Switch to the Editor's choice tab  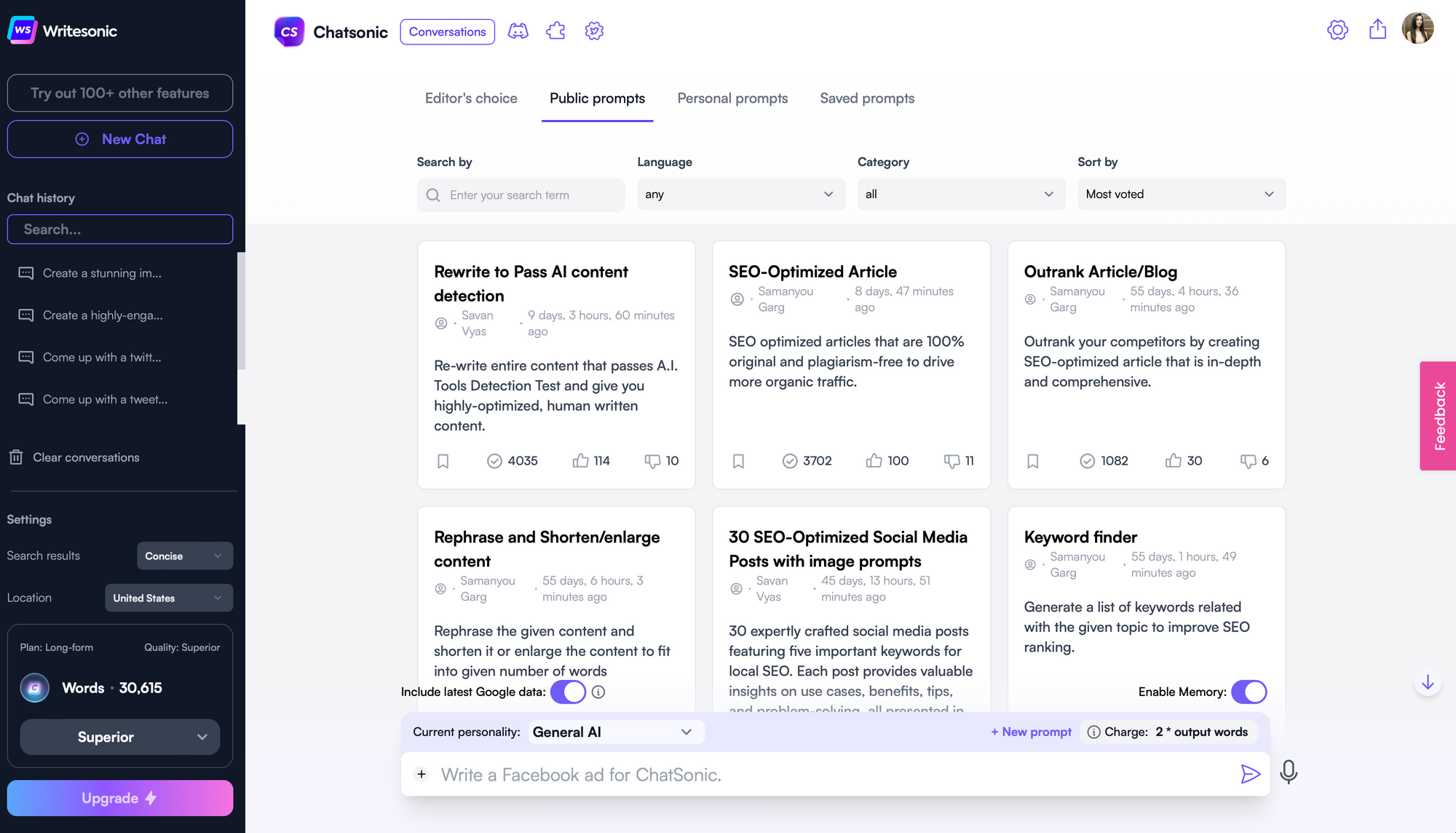click(471, 98)
